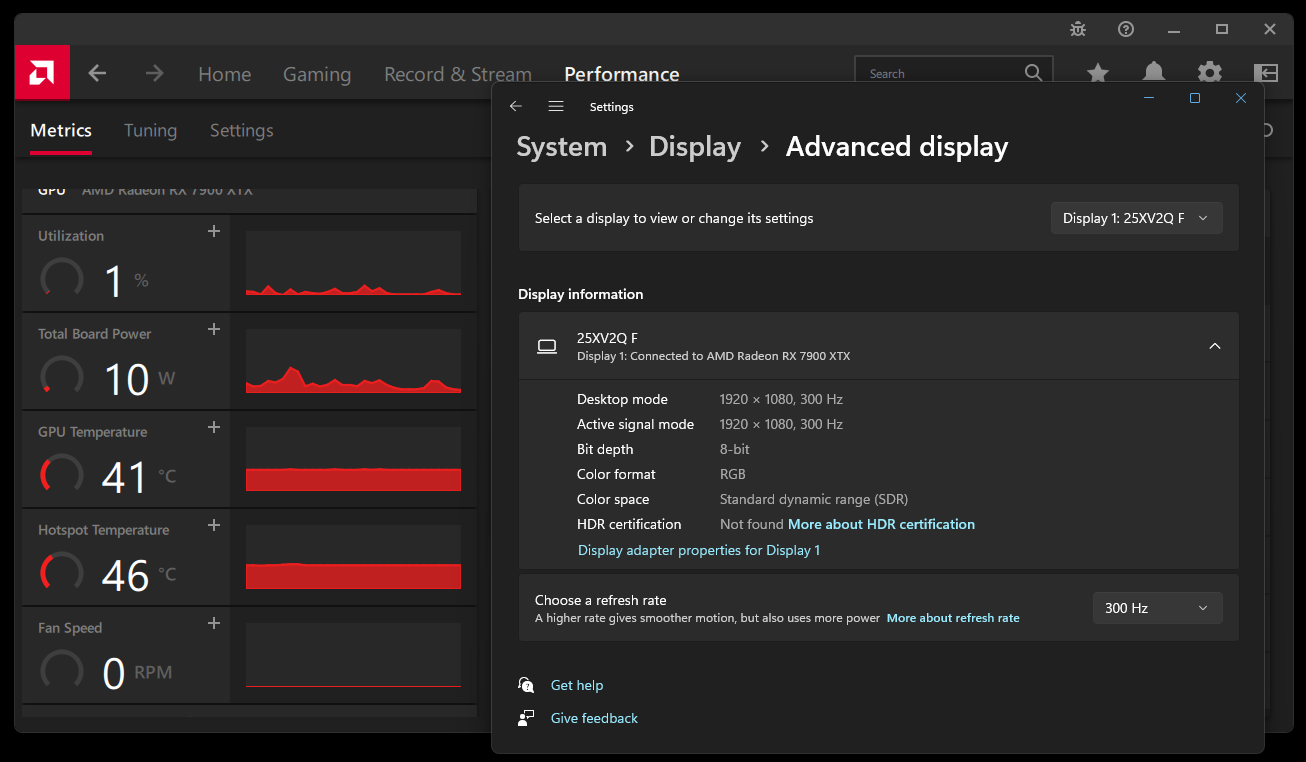Click the Total Board Power 10 W reading
The height and width of the screenshot is (762, 1306).
tap(139, 379)
